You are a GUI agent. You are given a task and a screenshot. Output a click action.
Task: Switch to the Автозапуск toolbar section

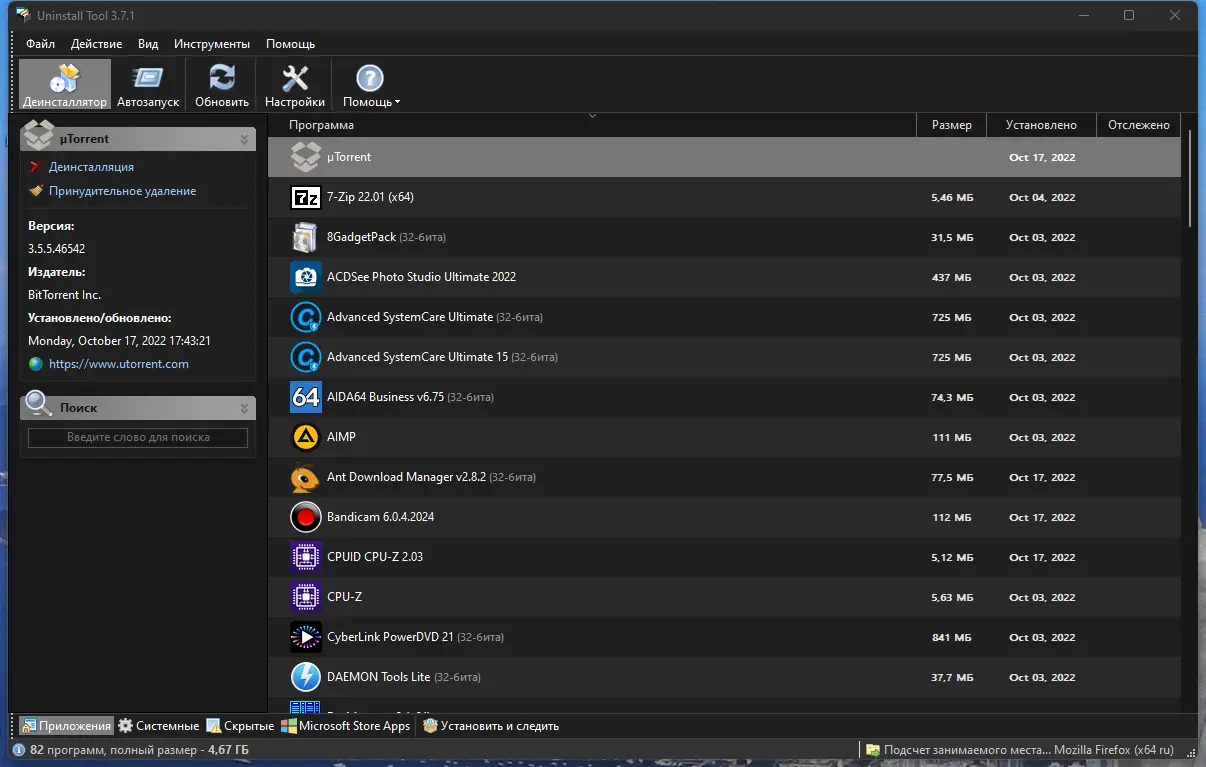[148, 85]
